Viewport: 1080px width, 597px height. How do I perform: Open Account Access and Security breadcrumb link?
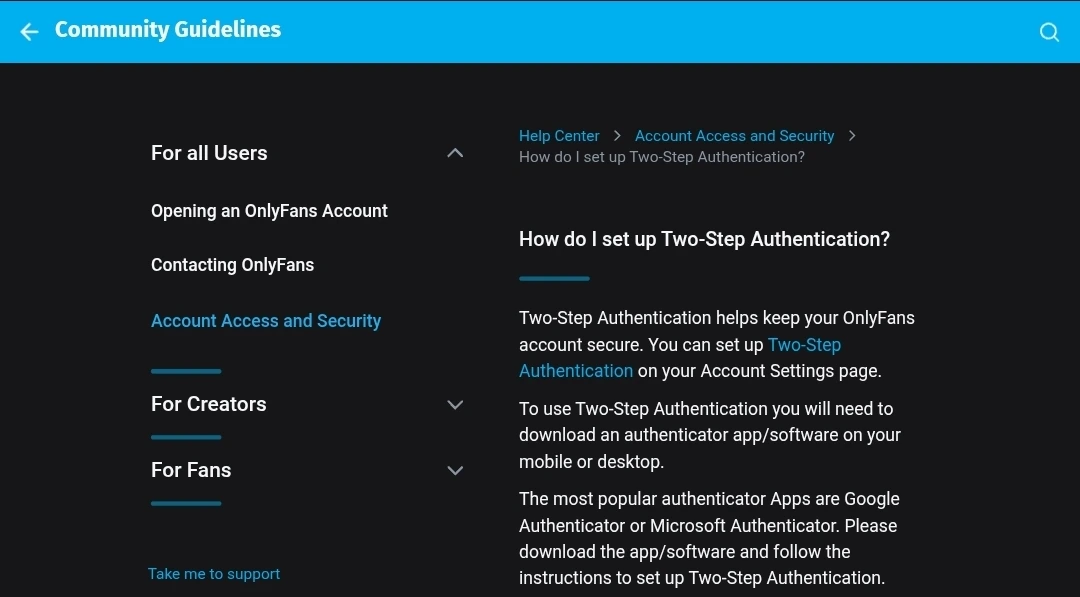coord(734,136)
